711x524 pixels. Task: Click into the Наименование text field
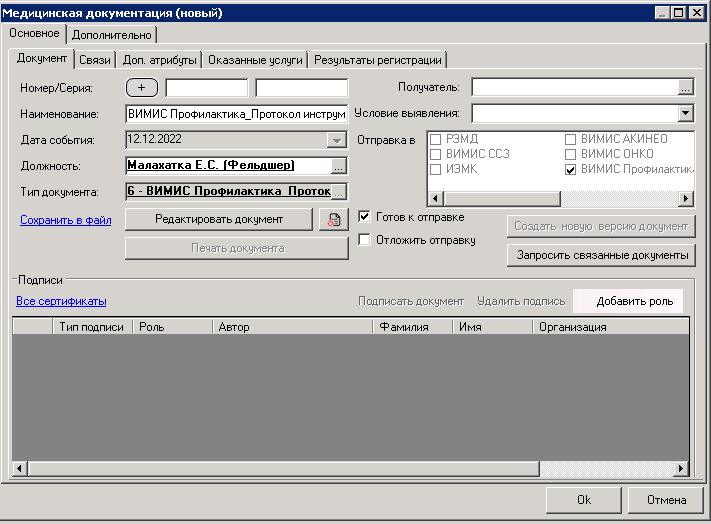(236, 114)
